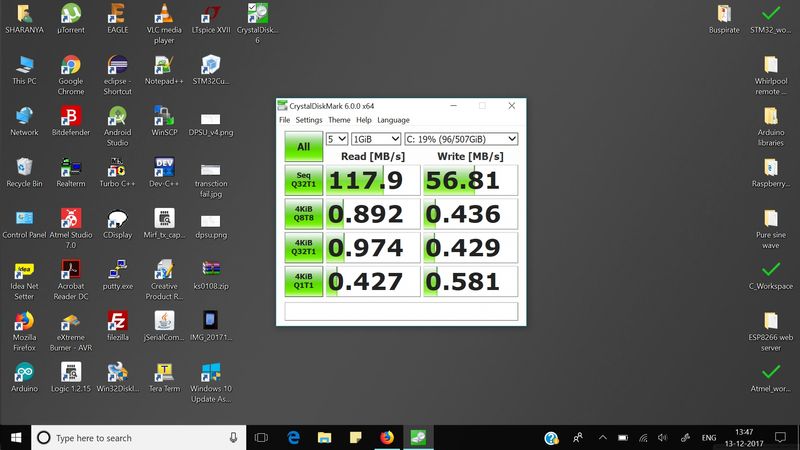Click the 0.892 read result

click(372, 214)
